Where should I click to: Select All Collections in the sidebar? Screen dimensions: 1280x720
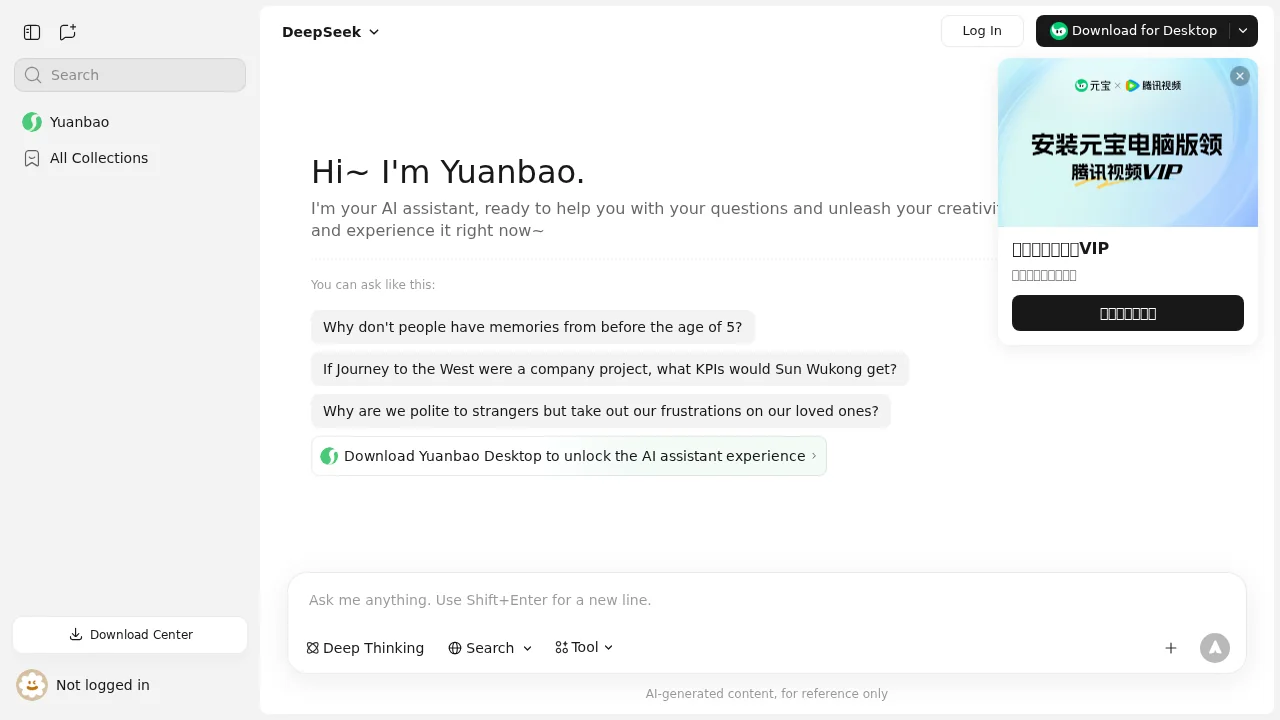click(99, 158)
